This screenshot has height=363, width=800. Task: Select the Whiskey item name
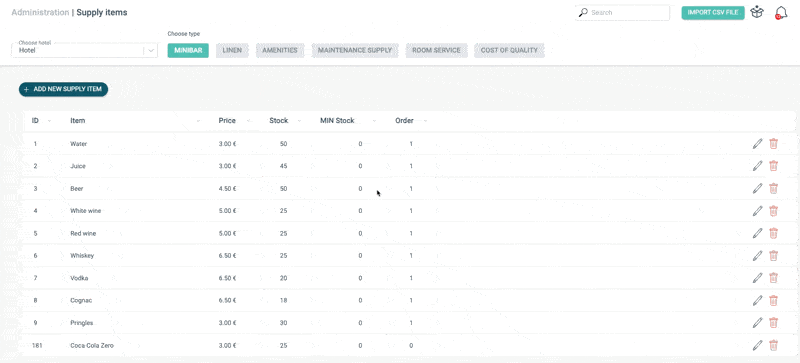[82, 256]
